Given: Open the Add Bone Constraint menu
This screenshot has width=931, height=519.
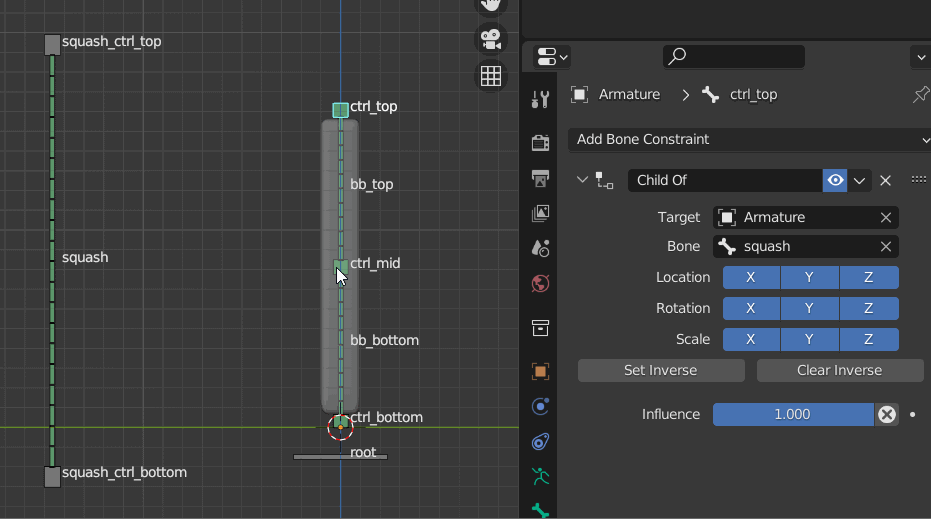Looking at the screenshot, I should click(x=749, y=140).
